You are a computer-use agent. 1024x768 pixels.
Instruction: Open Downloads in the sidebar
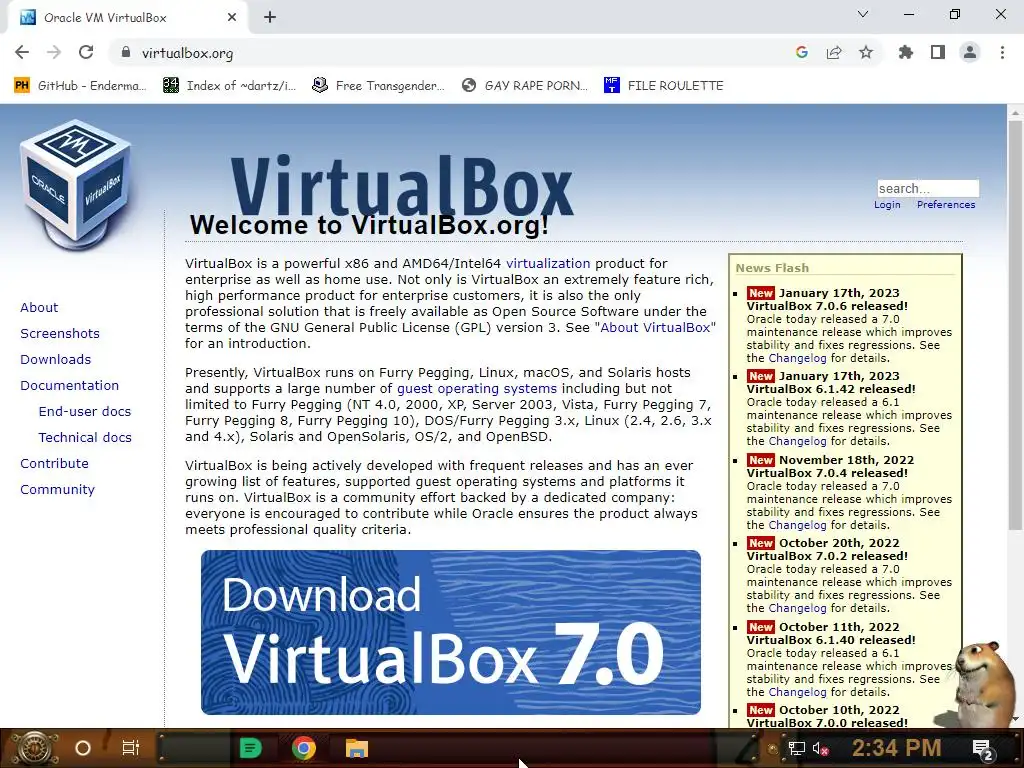pos(56,360)
